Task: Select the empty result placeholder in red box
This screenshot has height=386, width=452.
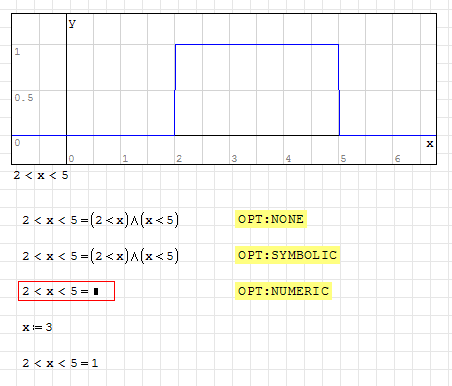Action: tap(96, 292)
